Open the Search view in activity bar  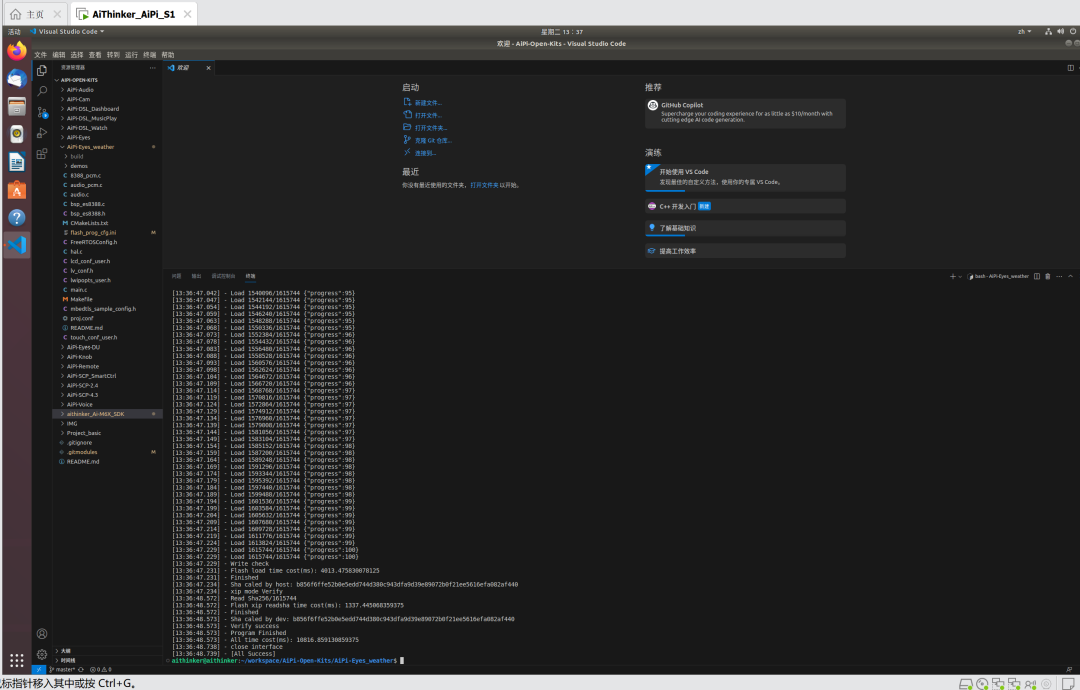(42, 91)
